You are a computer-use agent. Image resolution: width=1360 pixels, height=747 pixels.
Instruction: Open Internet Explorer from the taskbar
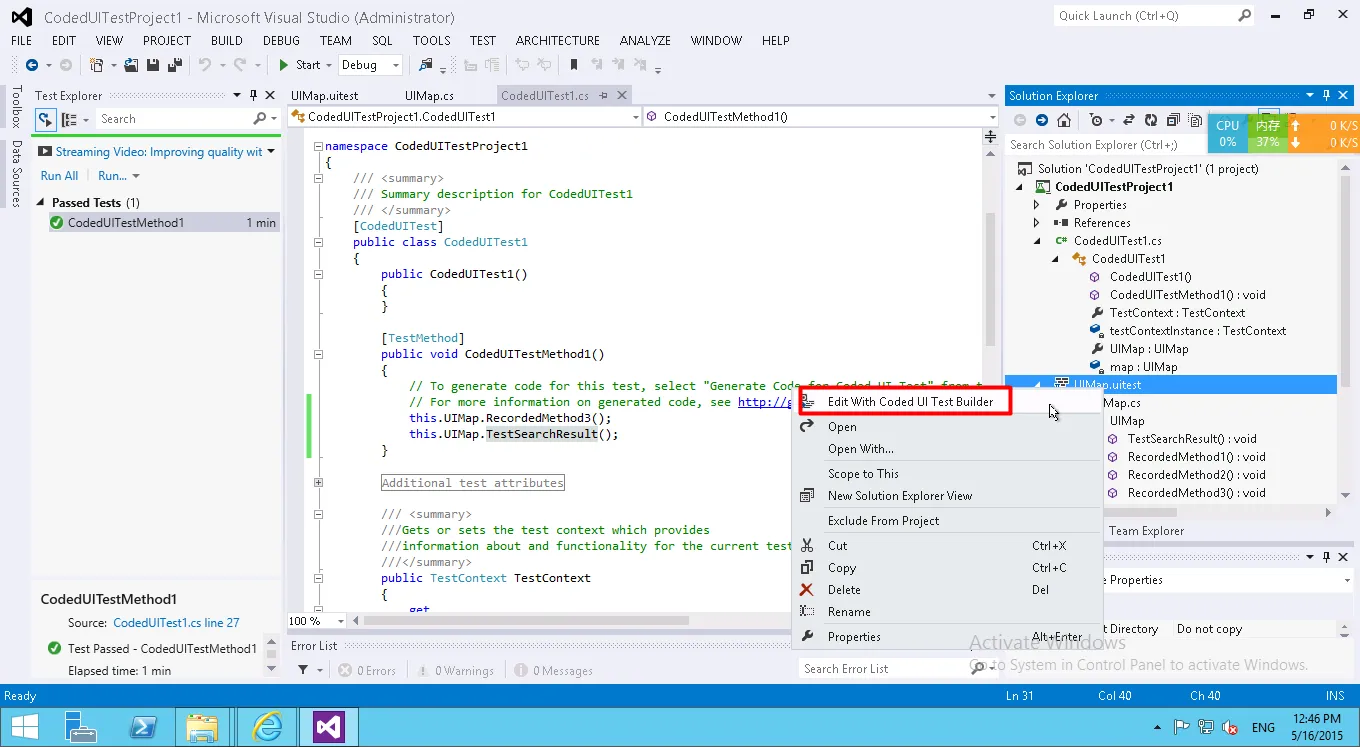tap(267, 726)
